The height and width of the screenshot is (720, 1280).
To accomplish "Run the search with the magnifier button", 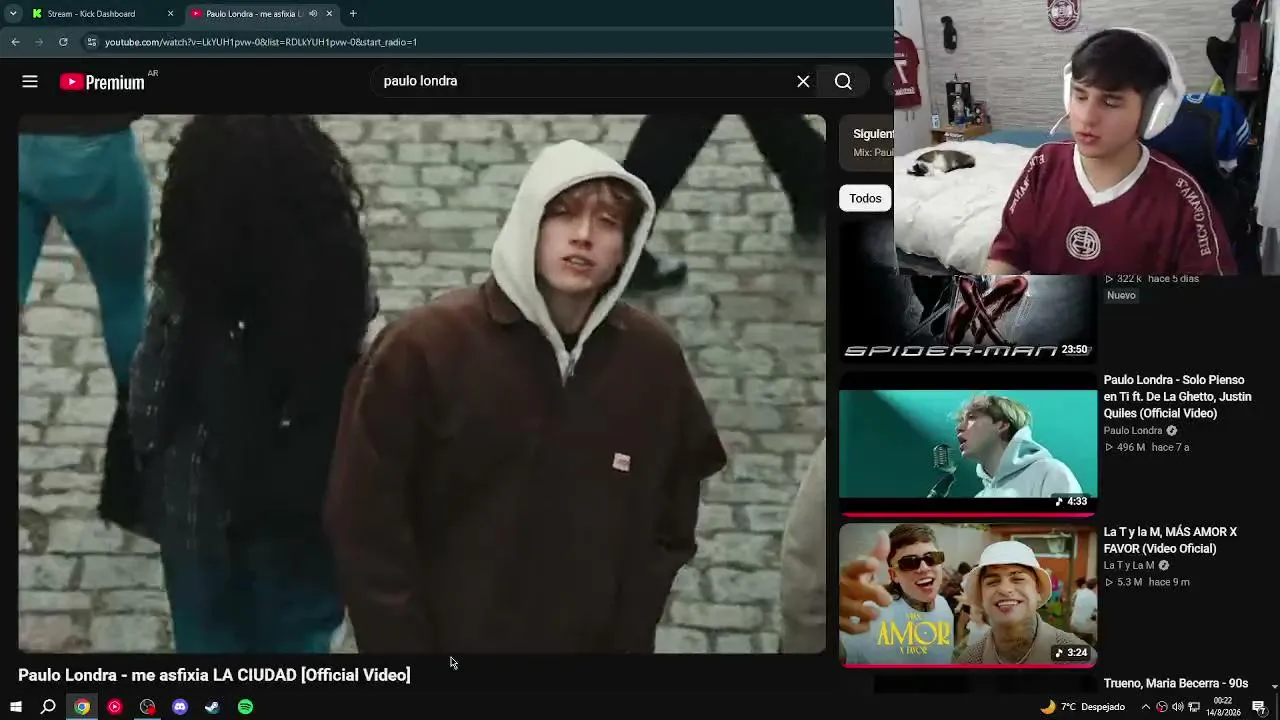I will (x=843, y=82).
